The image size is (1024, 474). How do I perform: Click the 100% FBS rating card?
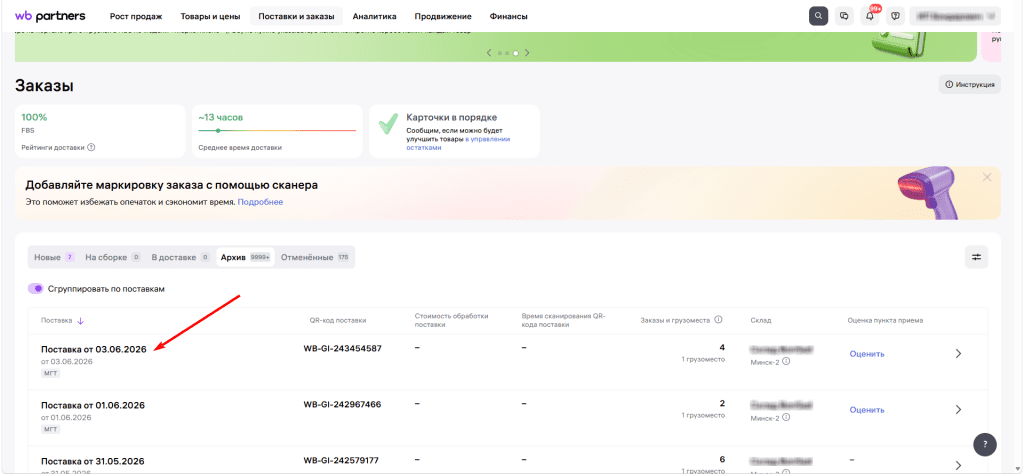(100, 131)
